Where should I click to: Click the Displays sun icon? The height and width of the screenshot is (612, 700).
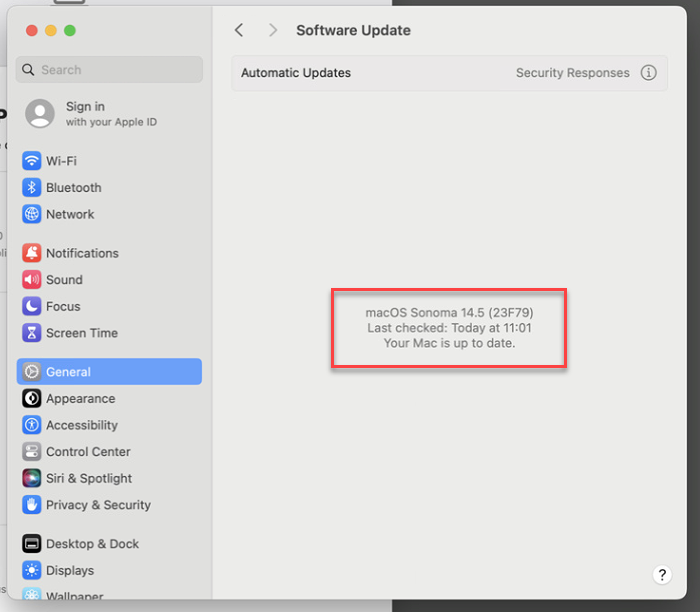(32, 570)
